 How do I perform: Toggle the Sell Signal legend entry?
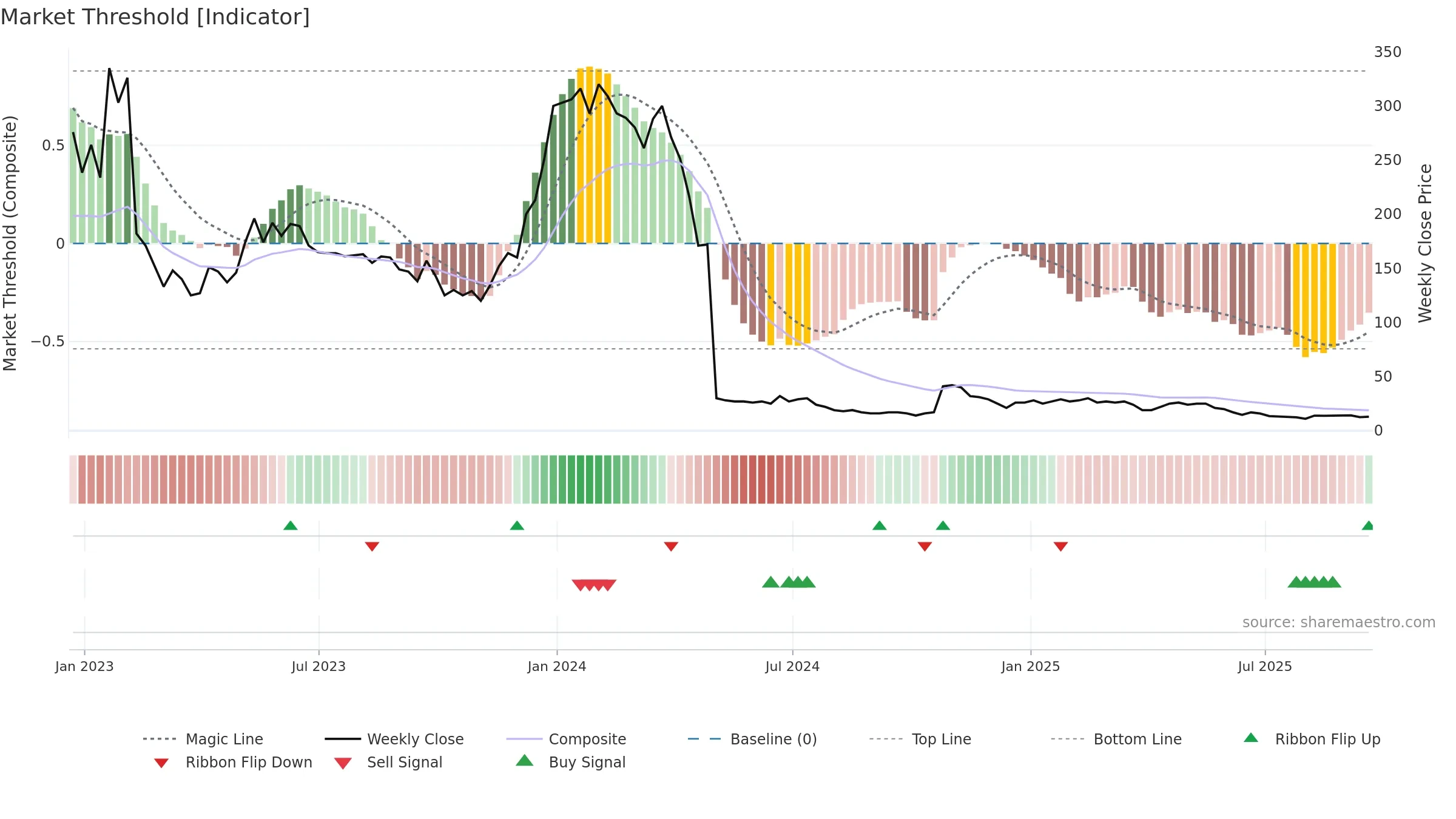coord(388,763)
